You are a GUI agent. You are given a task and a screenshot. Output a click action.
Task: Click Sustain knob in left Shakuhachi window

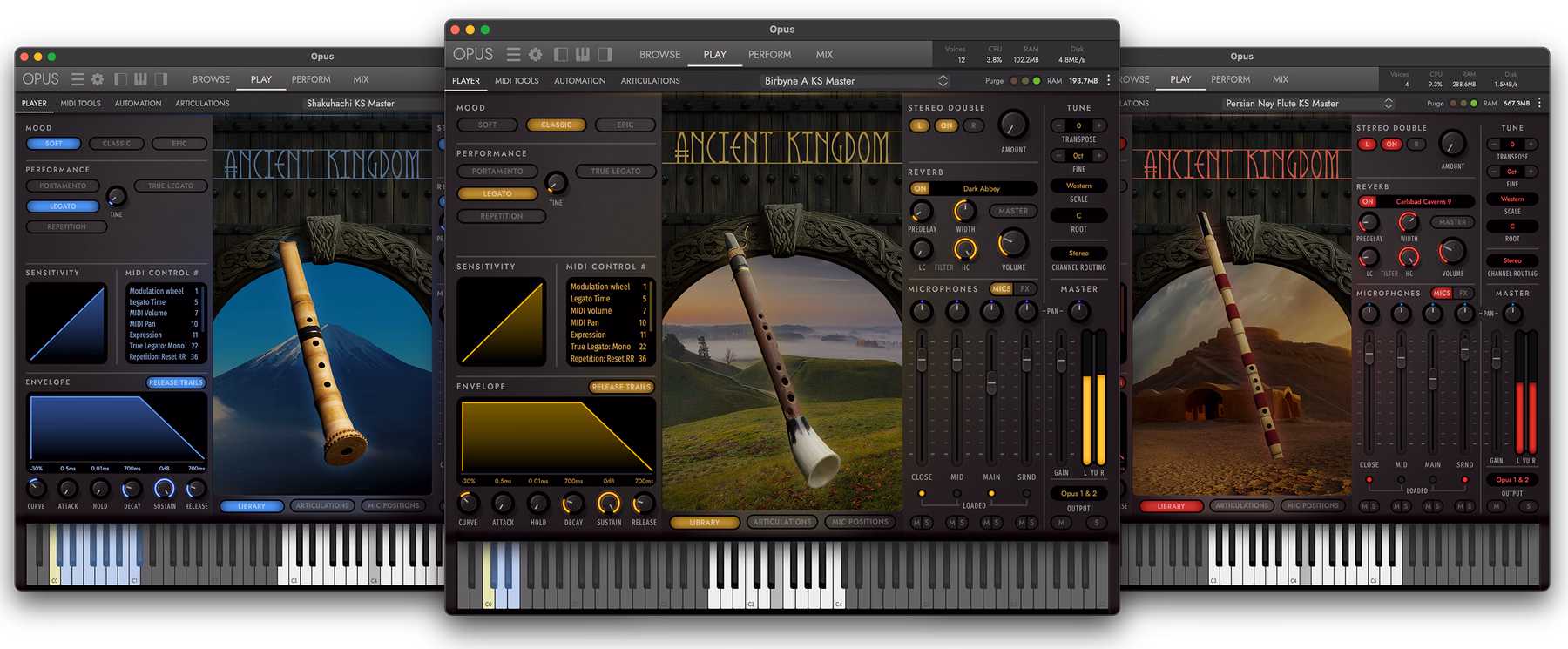(x=165, y=489)
